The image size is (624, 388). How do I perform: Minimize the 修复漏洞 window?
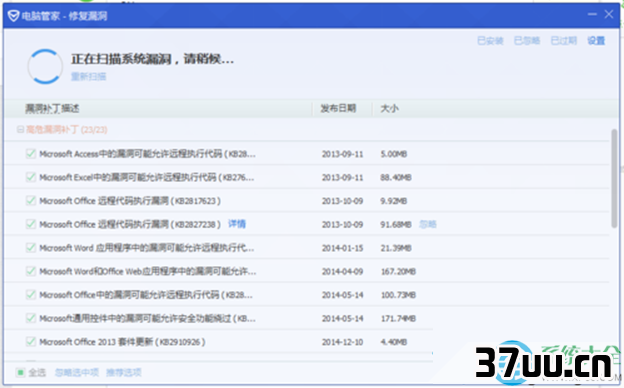click(x=592, y=14)
